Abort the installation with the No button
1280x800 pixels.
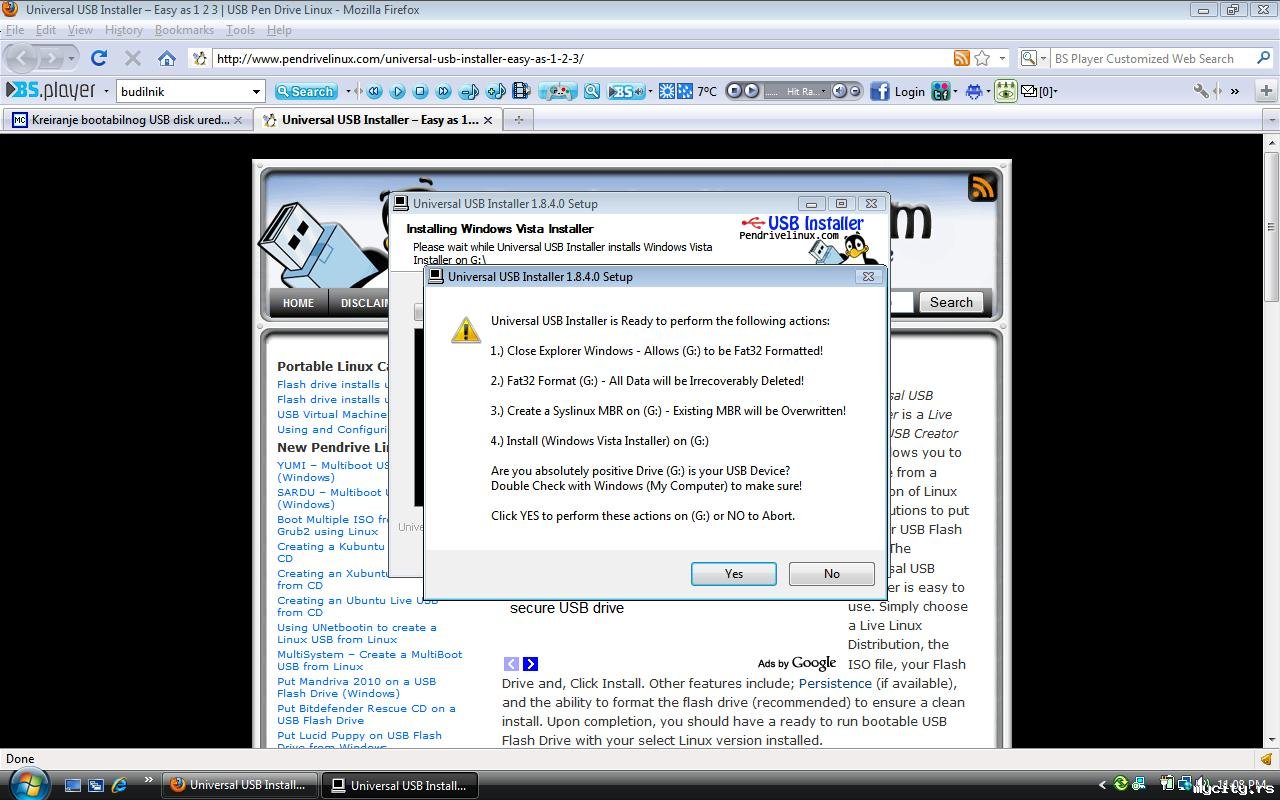(832, 573)
